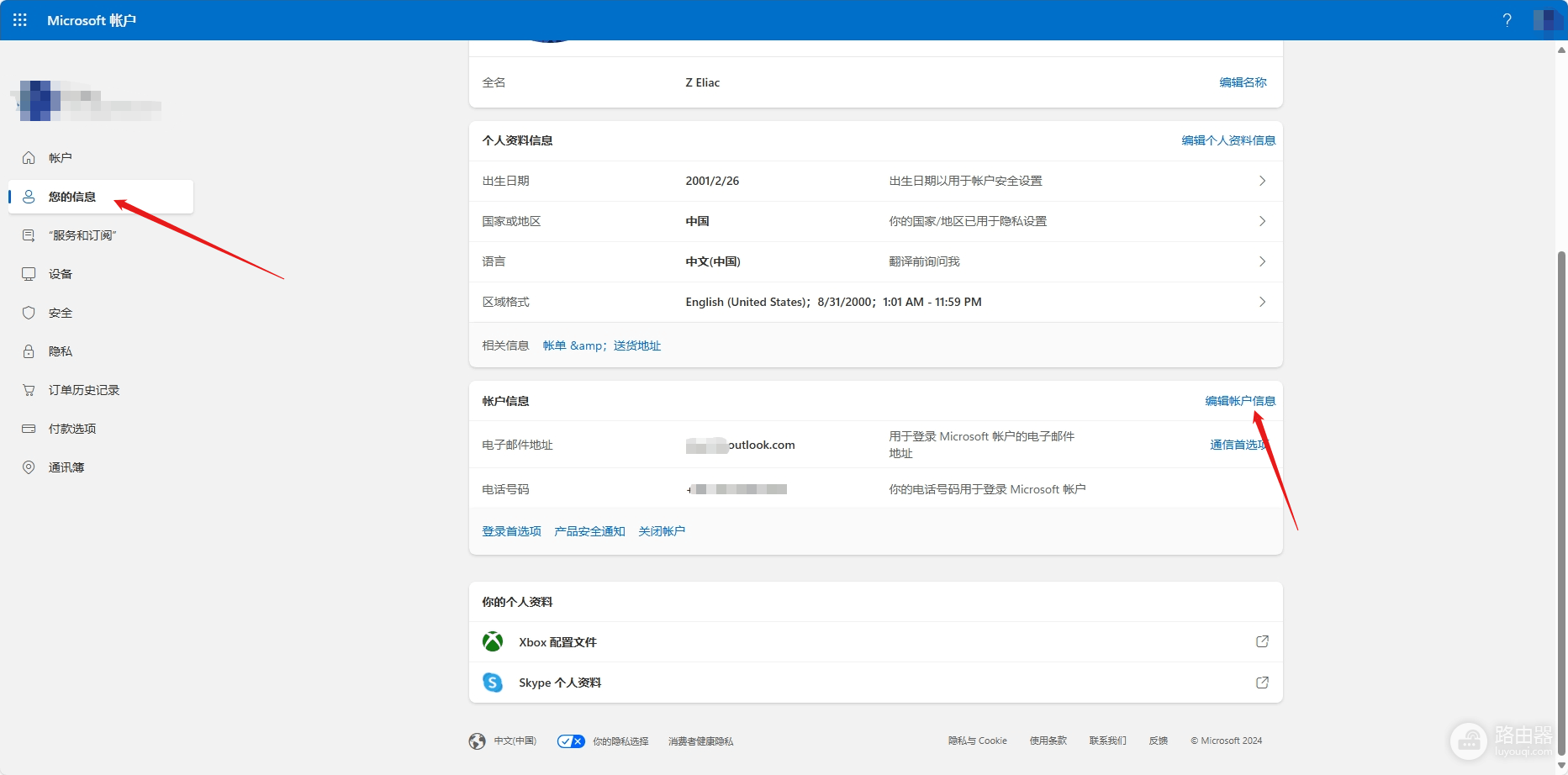Click 编辑帐户信息 link
Viewport: 1568px width, 775px height.
point(1240,401)
